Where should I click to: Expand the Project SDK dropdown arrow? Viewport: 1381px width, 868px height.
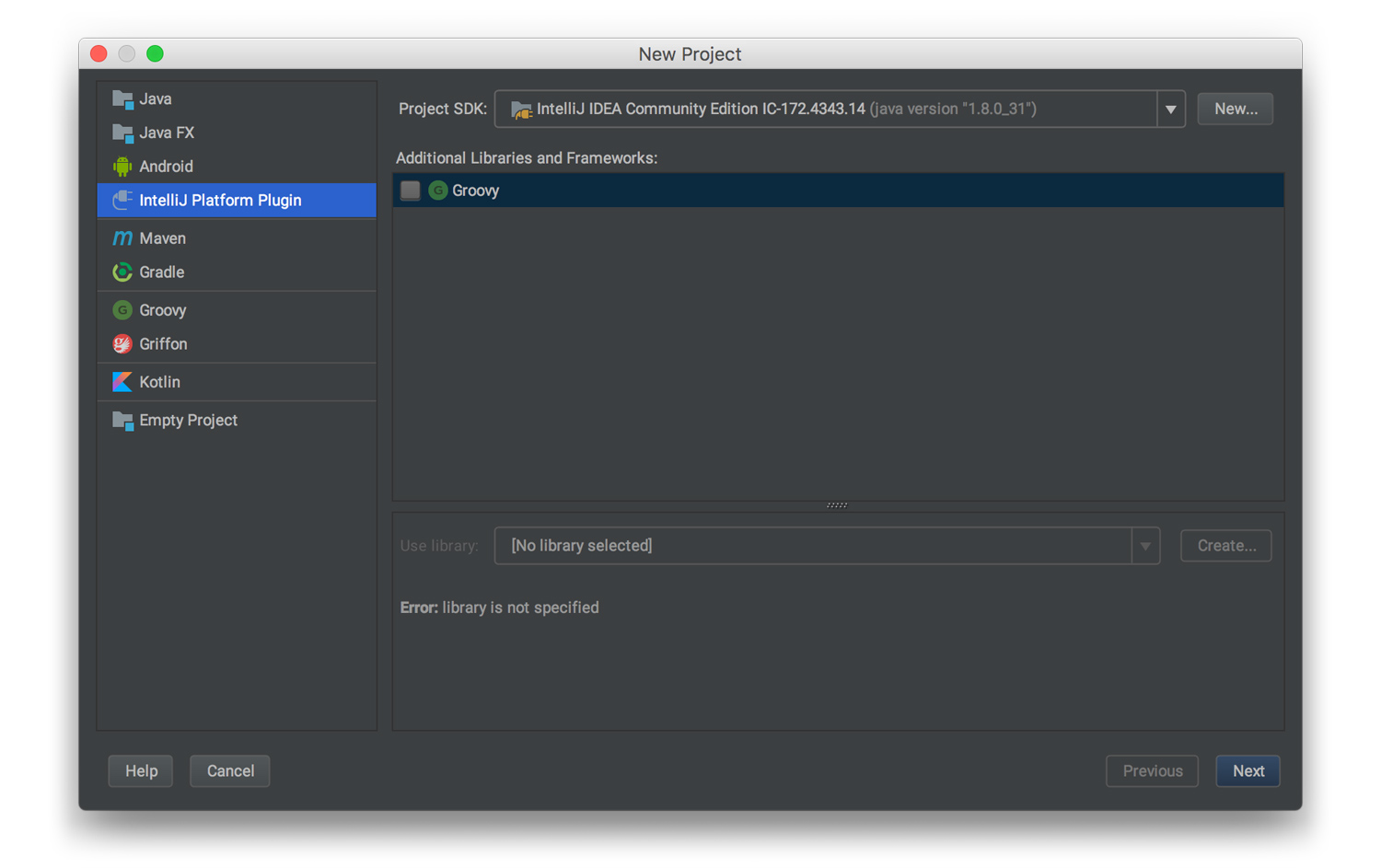(1170, 110)
